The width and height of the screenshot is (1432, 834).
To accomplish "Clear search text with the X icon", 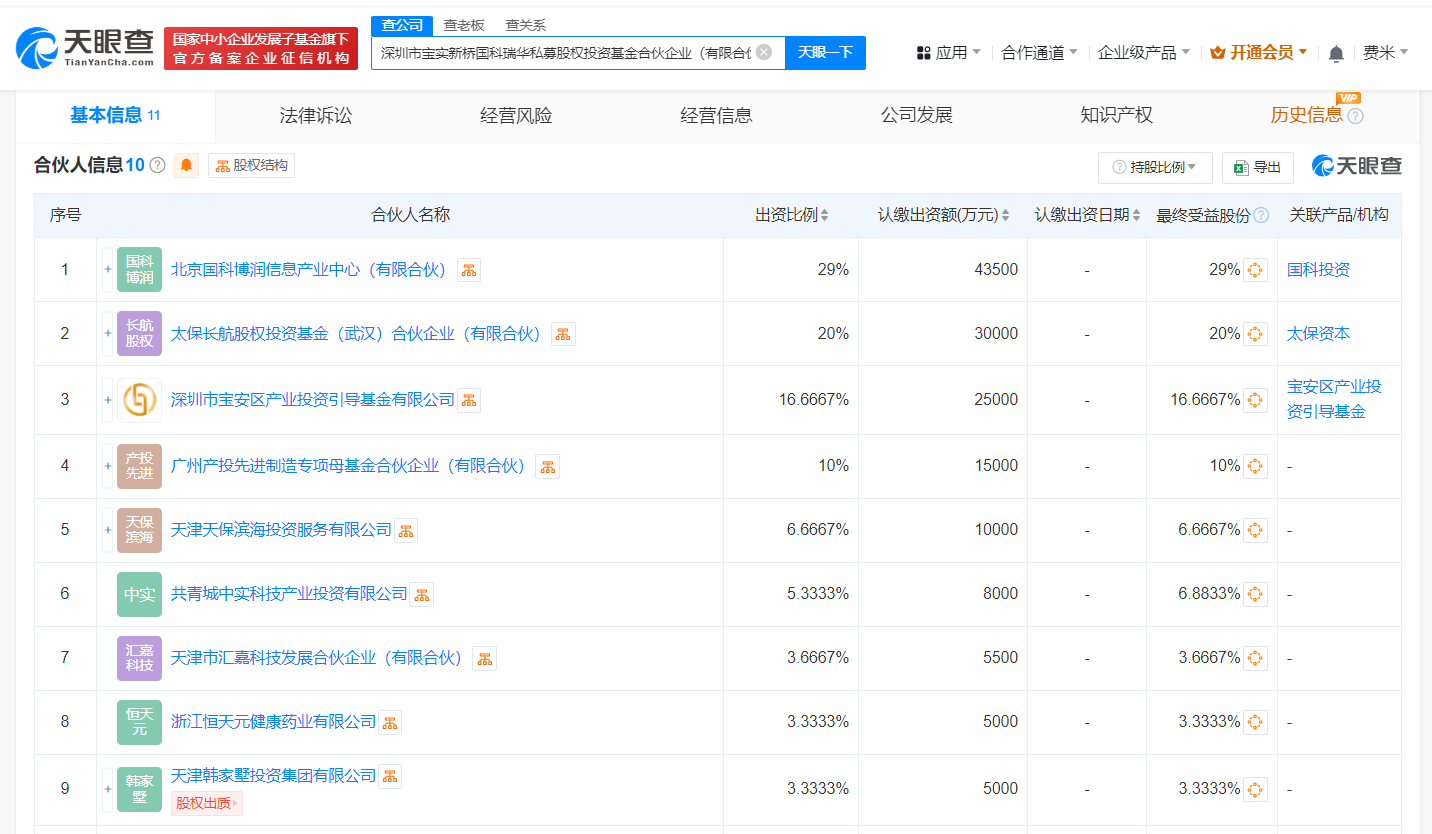I will point(764,52).
